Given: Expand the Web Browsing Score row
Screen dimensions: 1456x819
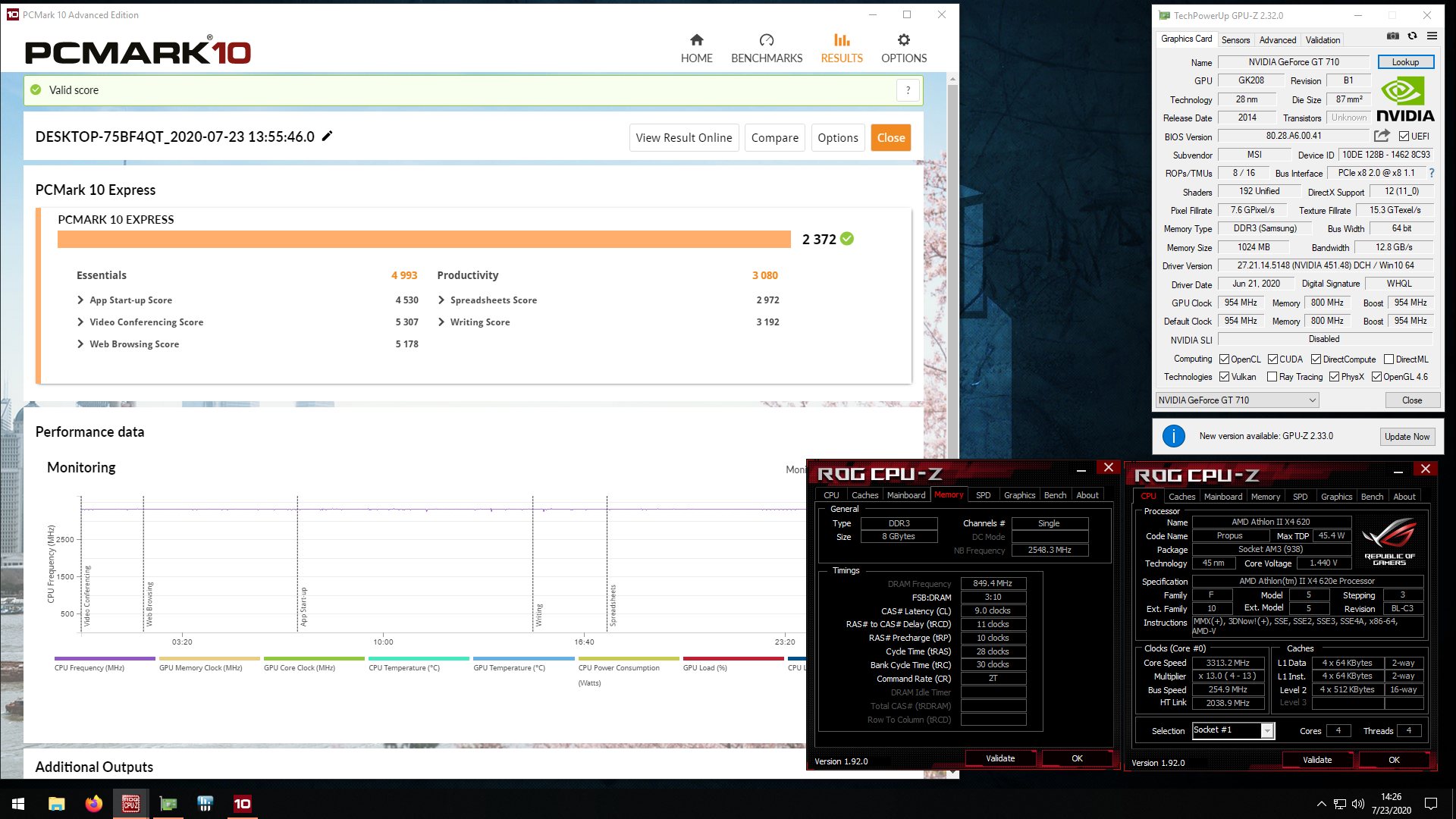Looking at the screenshot, I should [80, 344].
